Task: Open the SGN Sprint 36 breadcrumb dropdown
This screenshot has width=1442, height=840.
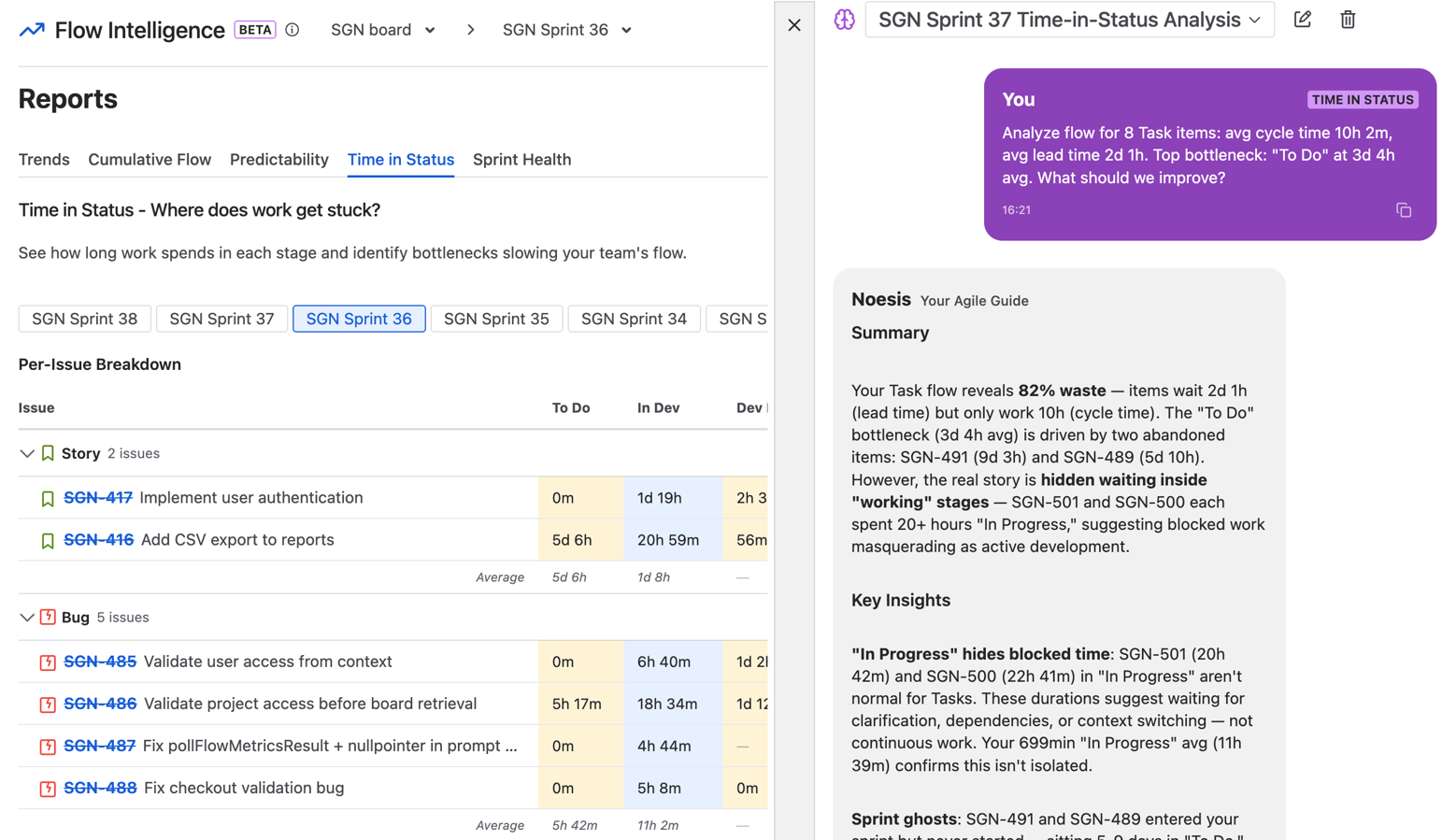Action: pos(566,30)
